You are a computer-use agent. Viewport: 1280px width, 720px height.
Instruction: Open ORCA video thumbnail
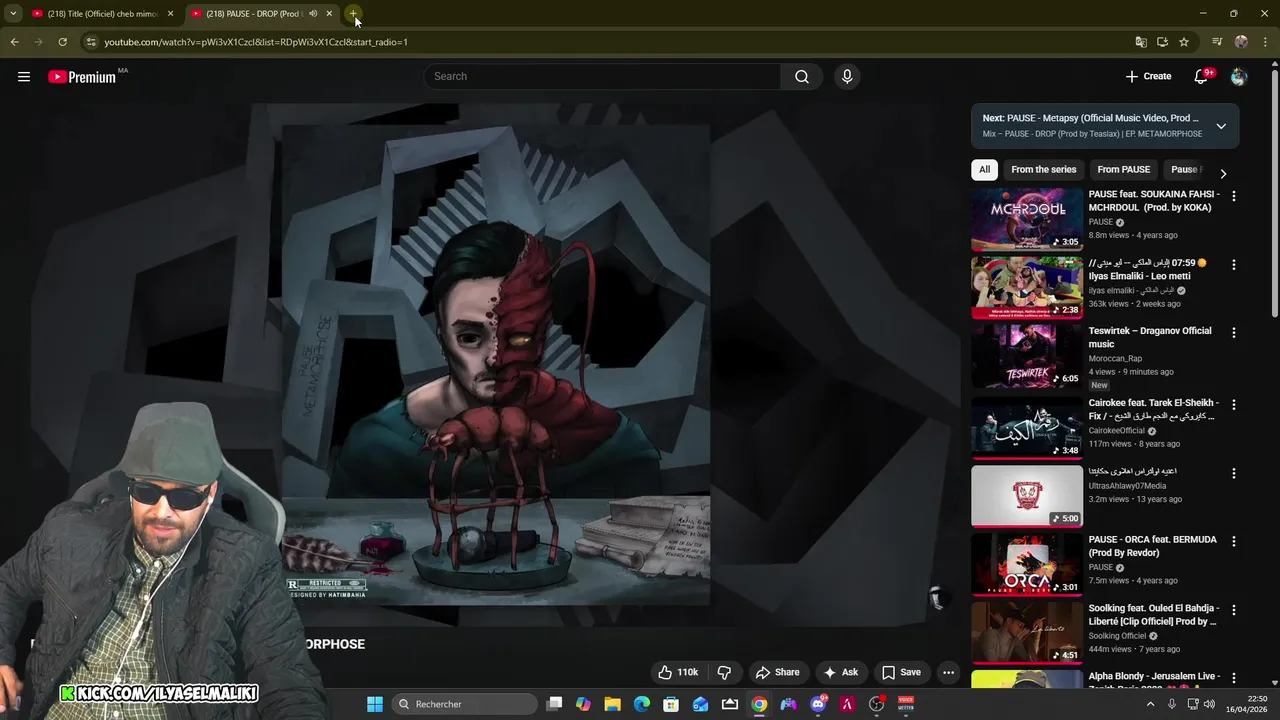click(1027, 564)
